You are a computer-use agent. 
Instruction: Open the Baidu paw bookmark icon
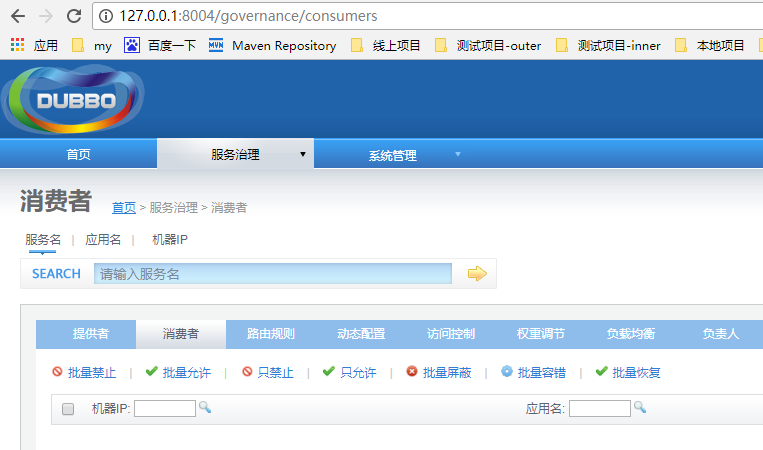point(131,45)
